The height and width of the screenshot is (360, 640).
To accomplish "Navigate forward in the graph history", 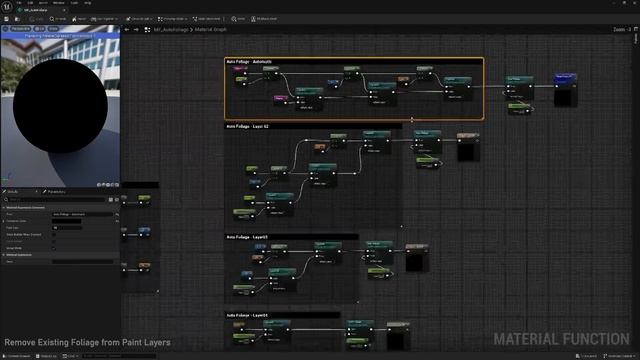I will coord(136,29).
